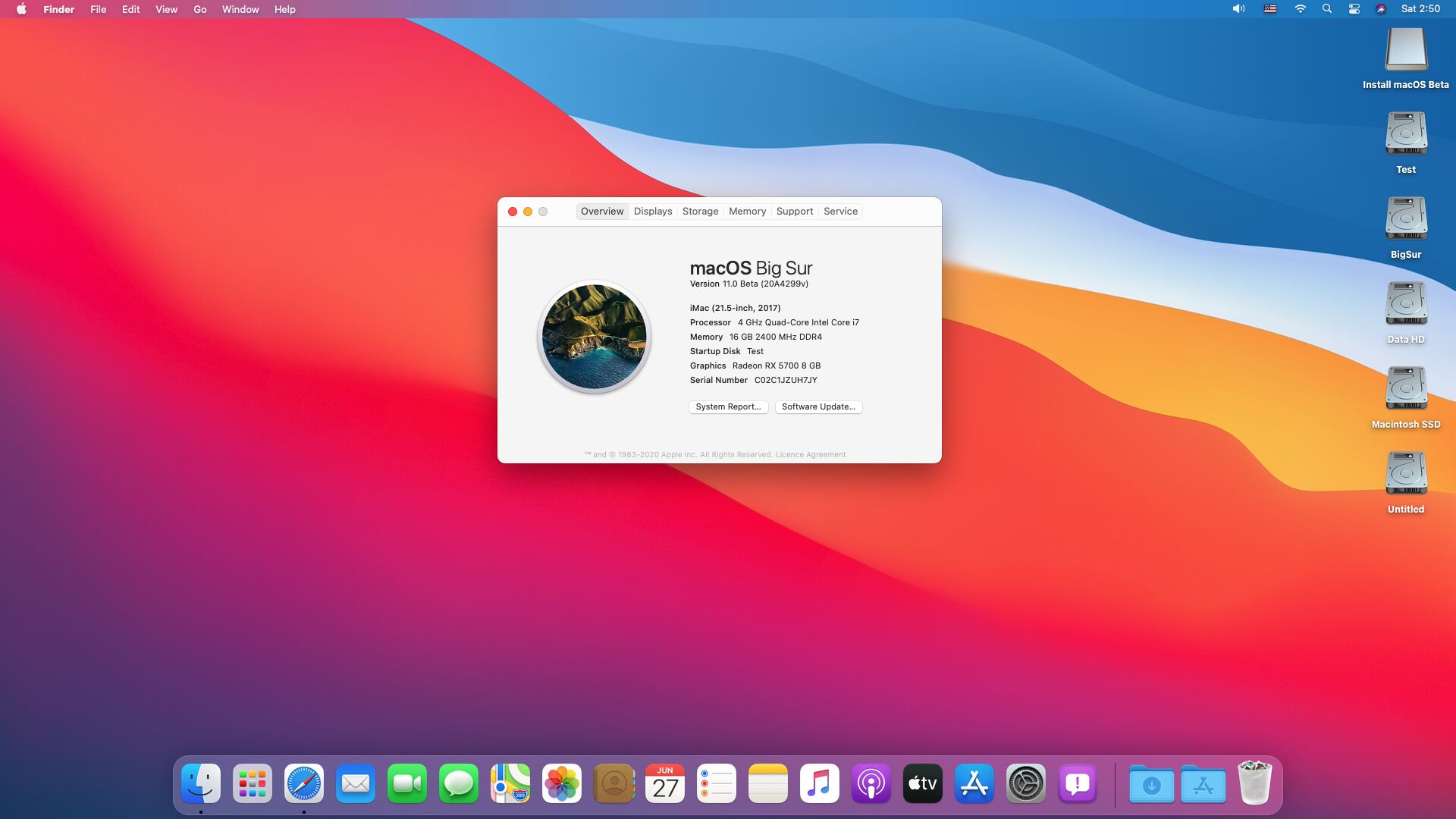The height and width of the screenshot is (819, 1456).
Task: Close the About This Mac window
Action: coord(513,212)
